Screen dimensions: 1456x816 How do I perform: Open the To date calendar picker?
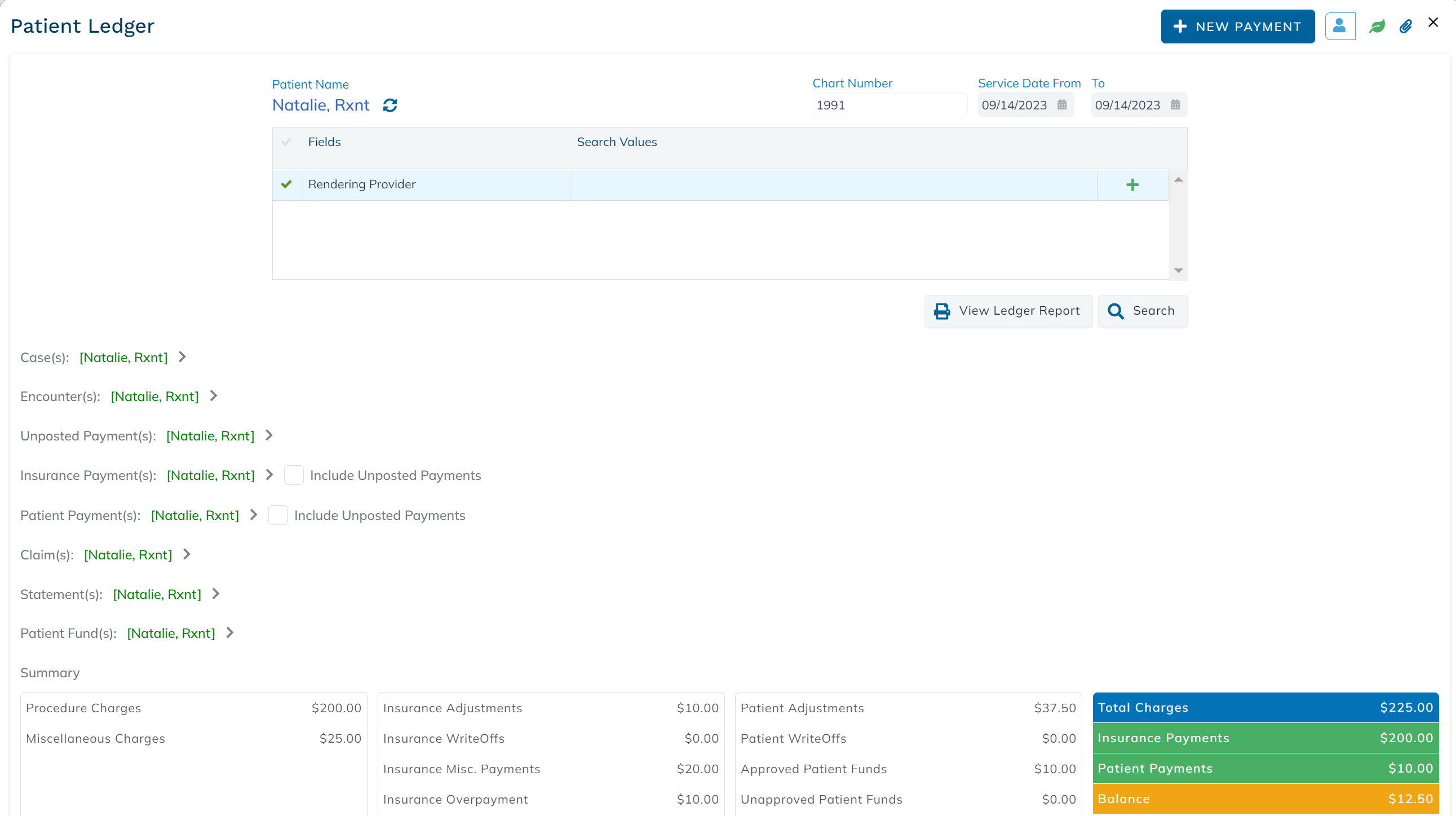(1176, 104)
